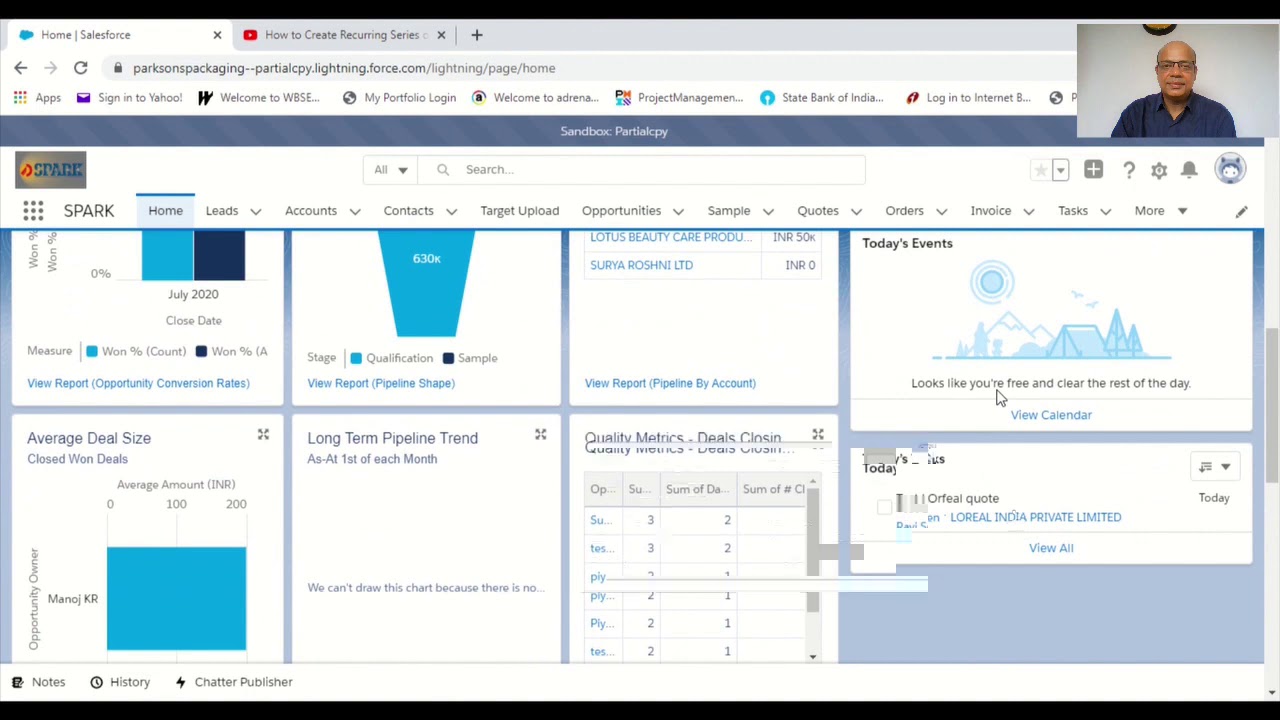The height and width of the screenshot is (720, 1280).
Task: Open the user profile avatar
Action: pyautogui.click(x=1230, y=169)
